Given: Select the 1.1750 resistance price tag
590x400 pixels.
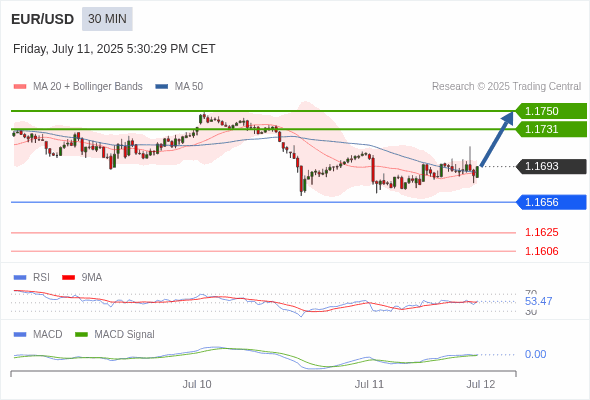Looking at the screenshot, I should click(x=551, y=111).
